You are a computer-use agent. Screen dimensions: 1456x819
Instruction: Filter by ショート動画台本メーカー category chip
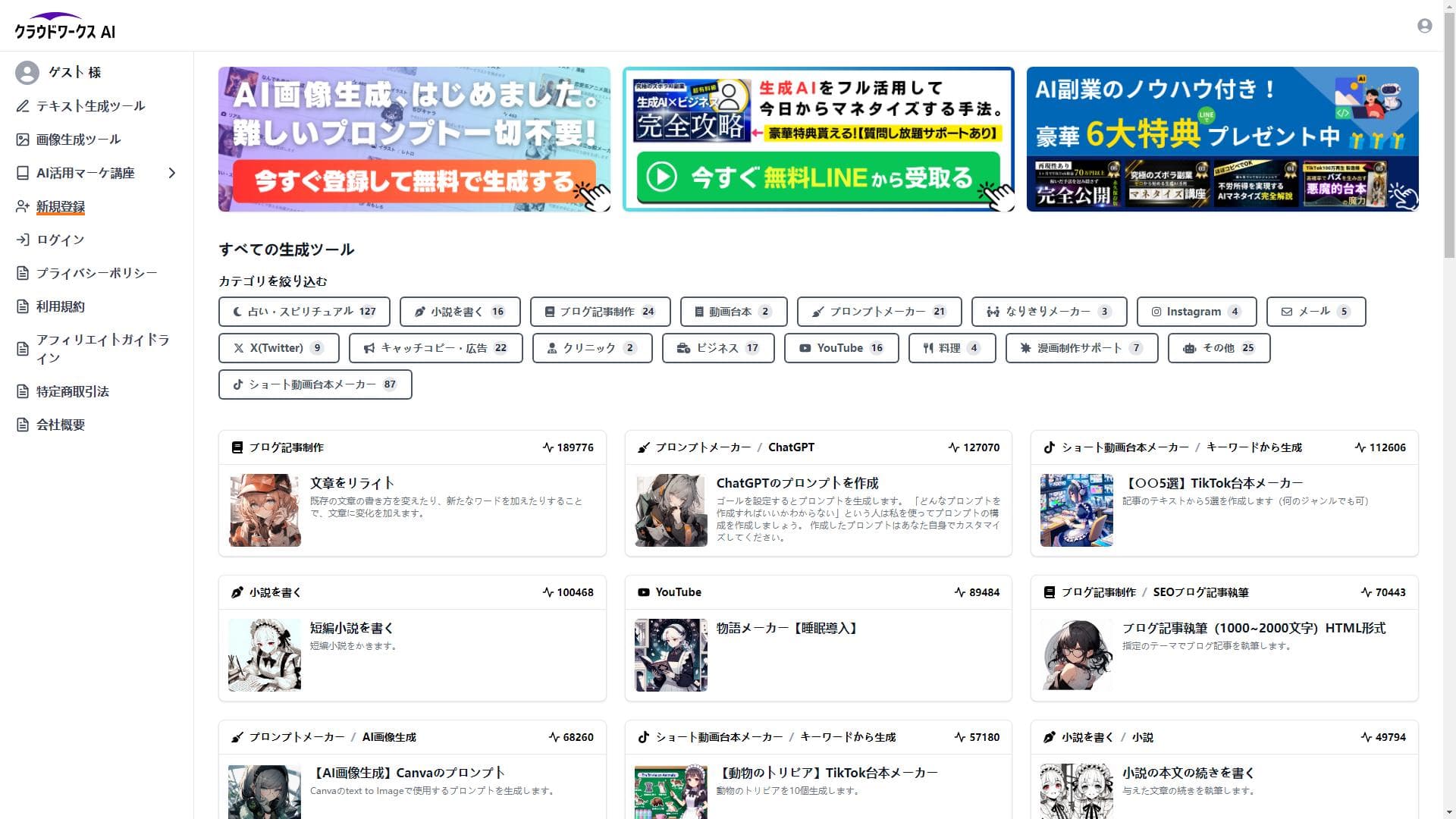click(315, 384)
